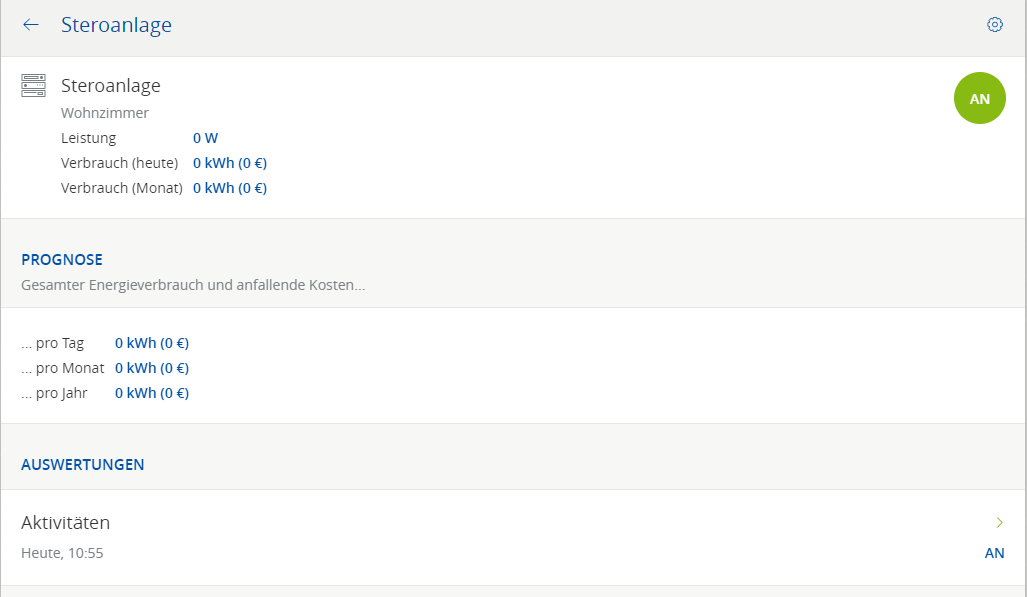
Task: Select the Steroanlage device name in card
Action: [x=110, y=86]
